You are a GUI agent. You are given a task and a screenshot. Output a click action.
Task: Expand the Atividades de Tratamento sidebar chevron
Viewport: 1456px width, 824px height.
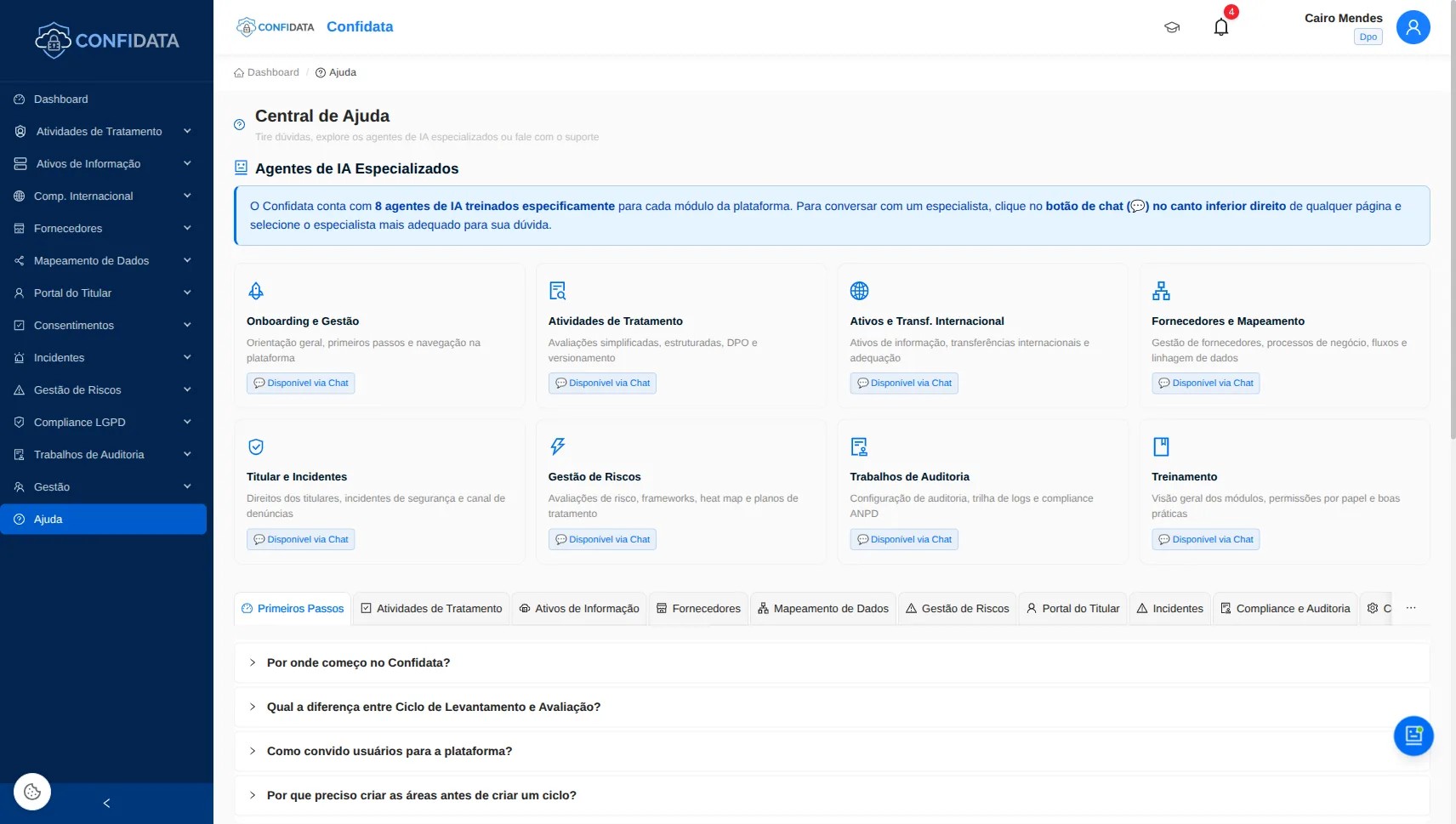click(x=186, y=131)
